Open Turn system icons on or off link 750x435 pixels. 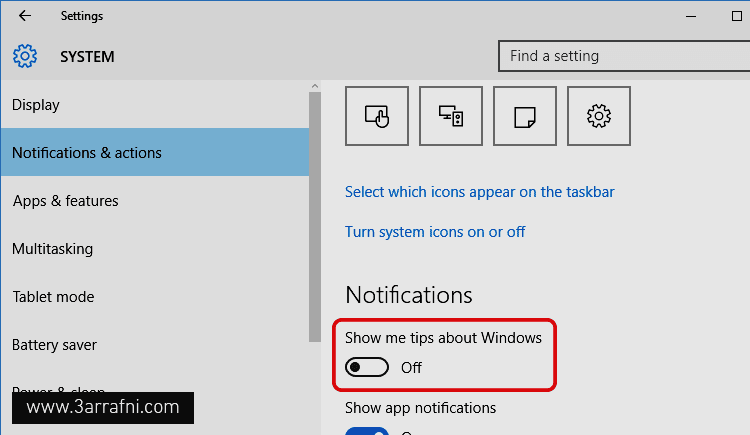click(435, 232)
